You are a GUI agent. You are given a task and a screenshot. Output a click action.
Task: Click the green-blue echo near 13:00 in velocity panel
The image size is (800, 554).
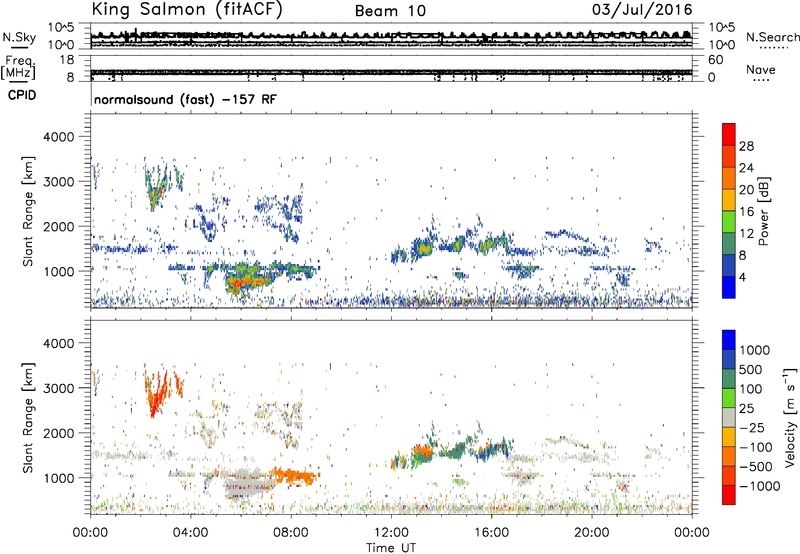pos(422,453)
